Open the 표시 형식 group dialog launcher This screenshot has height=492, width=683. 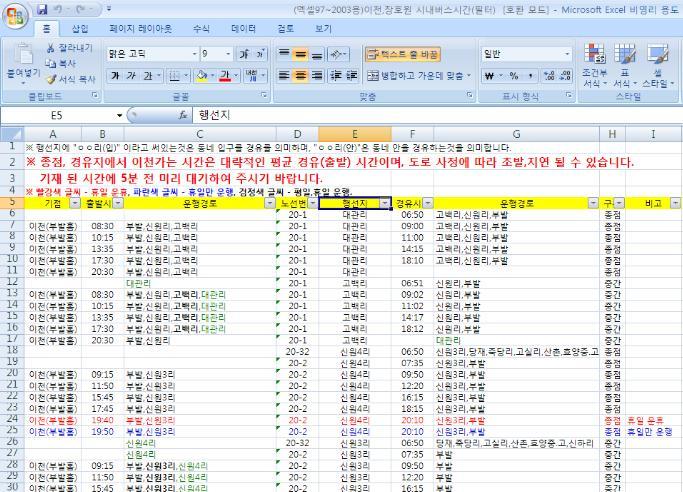(x=569, y=95)
